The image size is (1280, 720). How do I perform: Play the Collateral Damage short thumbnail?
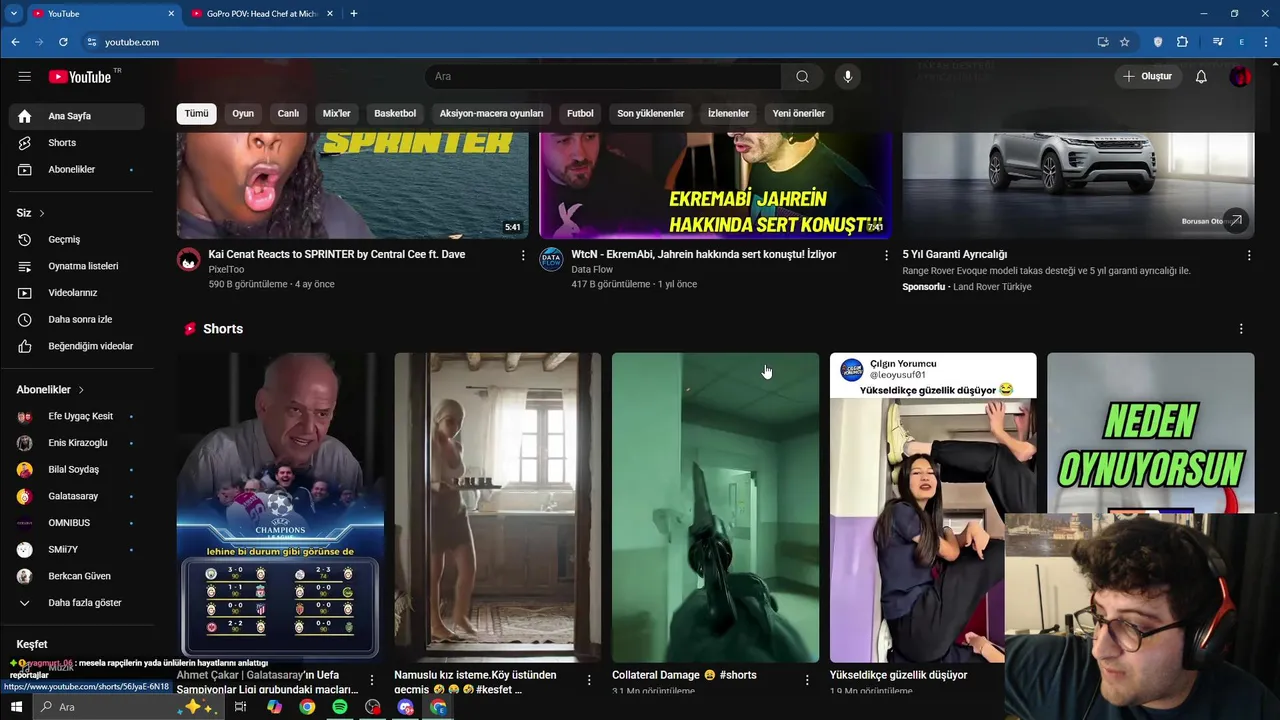tap(715, 507)
